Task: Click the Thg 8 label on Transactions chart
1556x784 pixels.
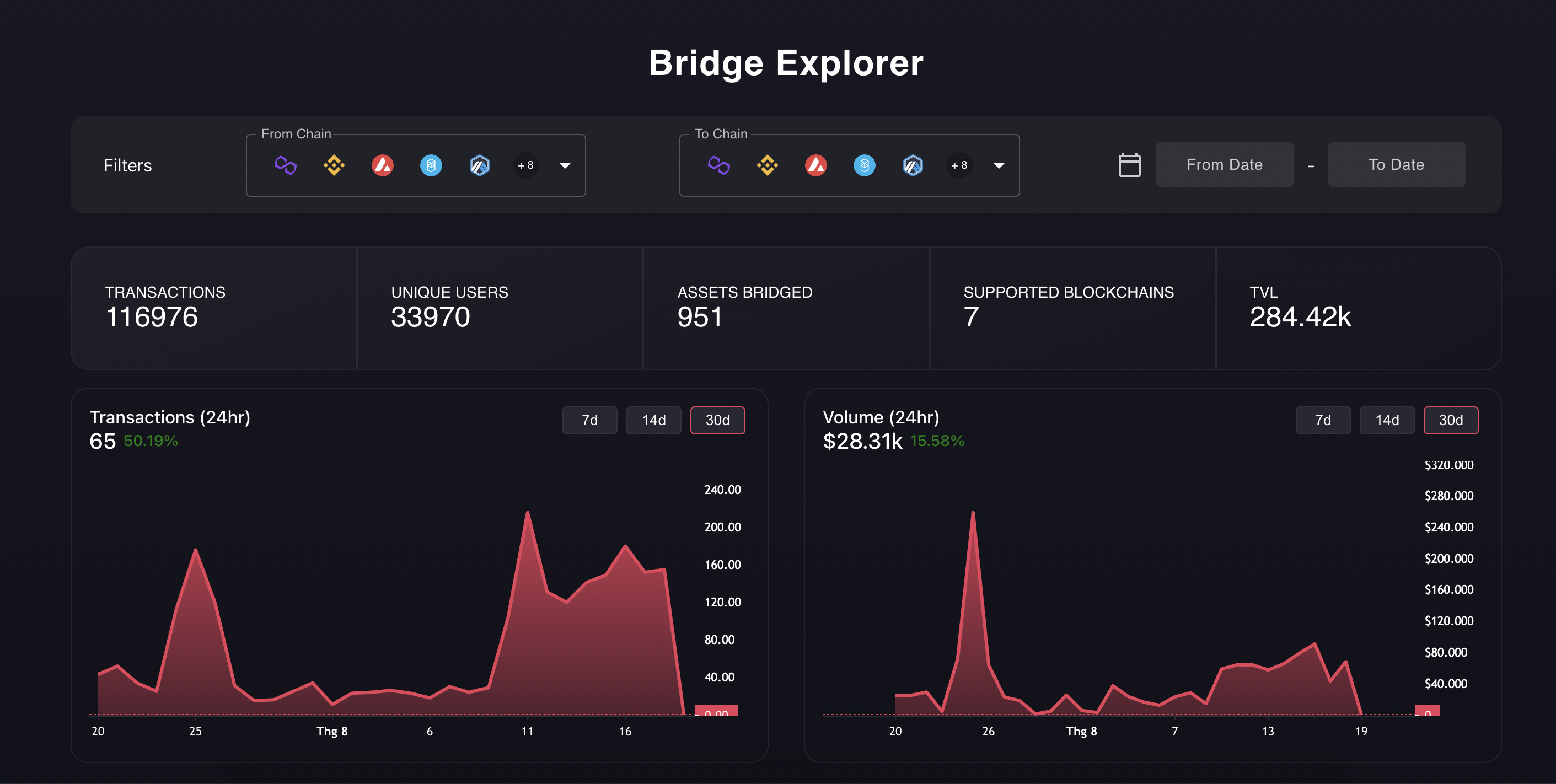Action: (x=331, y=732)
